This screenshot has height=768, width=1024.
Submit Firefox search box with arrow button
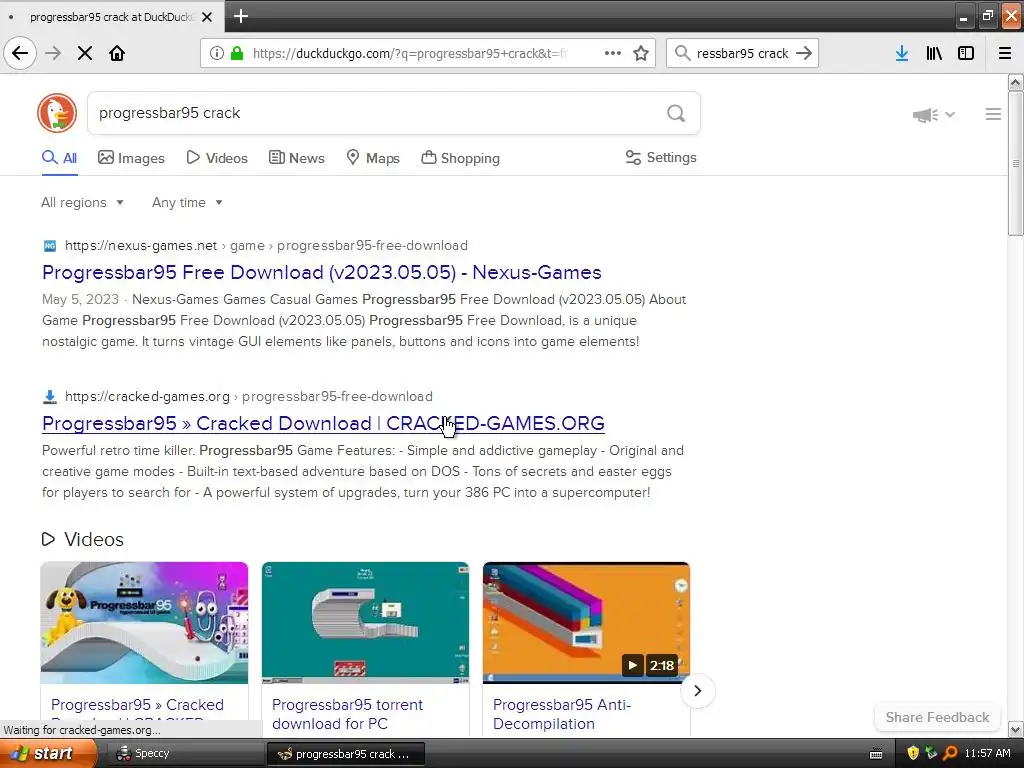[804, 53]
